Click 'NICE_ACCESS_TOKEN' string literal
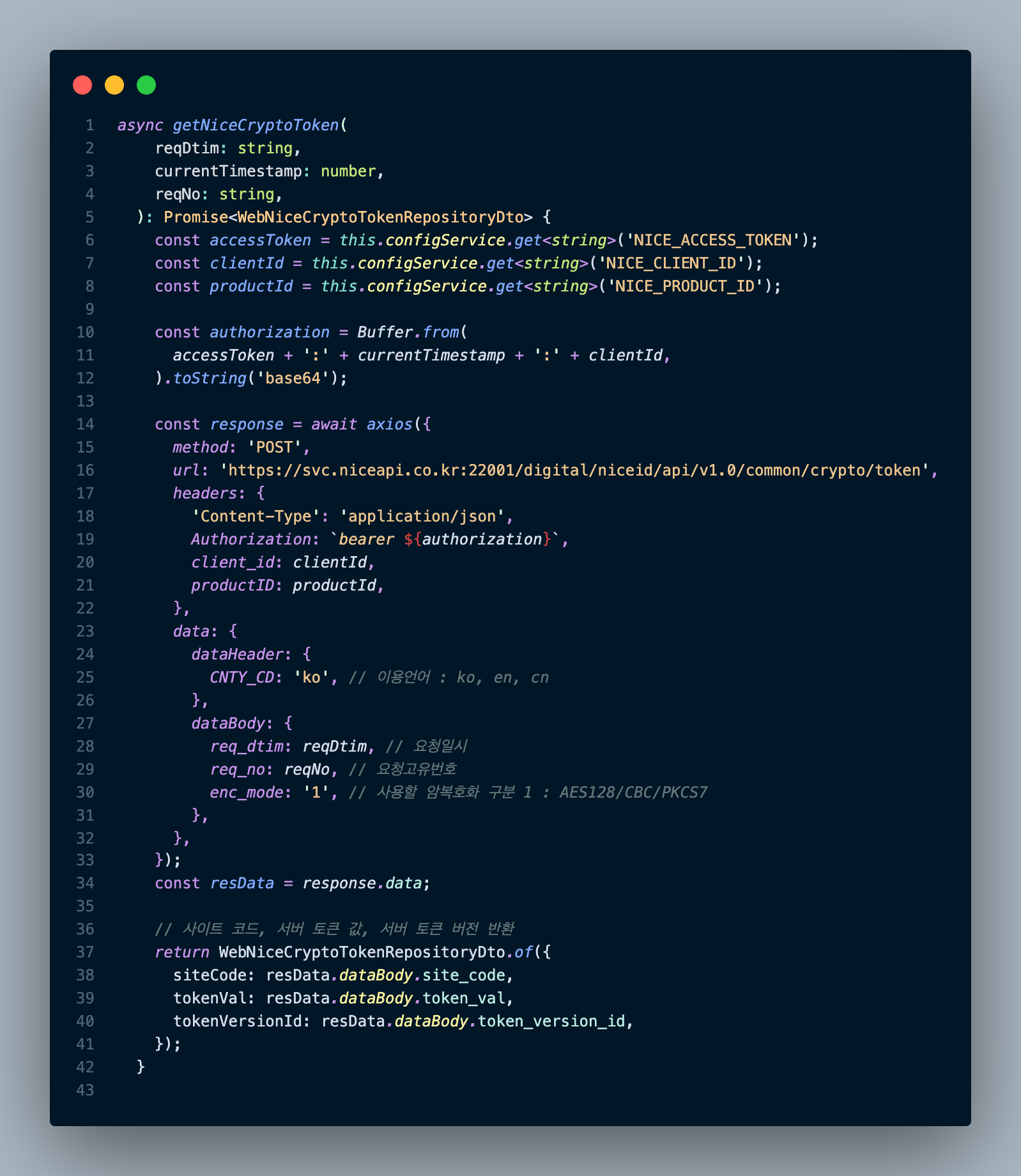This screenshot has height=1176, width=1021. 712,240
